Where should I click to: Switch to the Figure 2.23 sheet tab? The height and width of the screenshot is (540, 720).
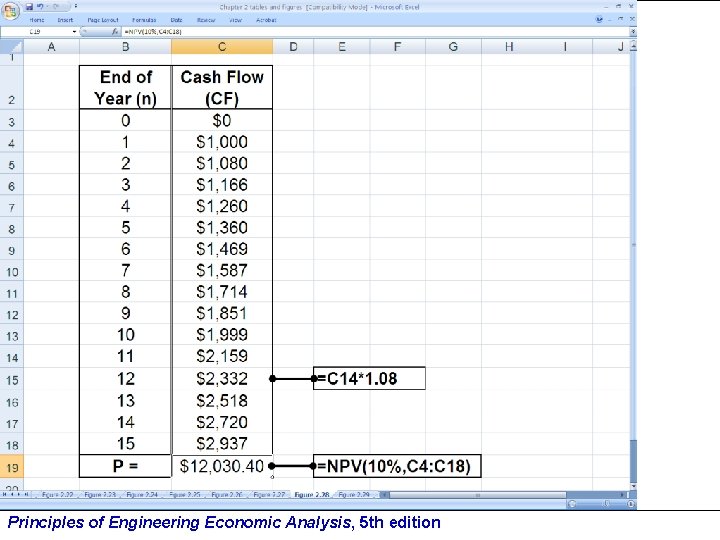click(x=100, y=495)
